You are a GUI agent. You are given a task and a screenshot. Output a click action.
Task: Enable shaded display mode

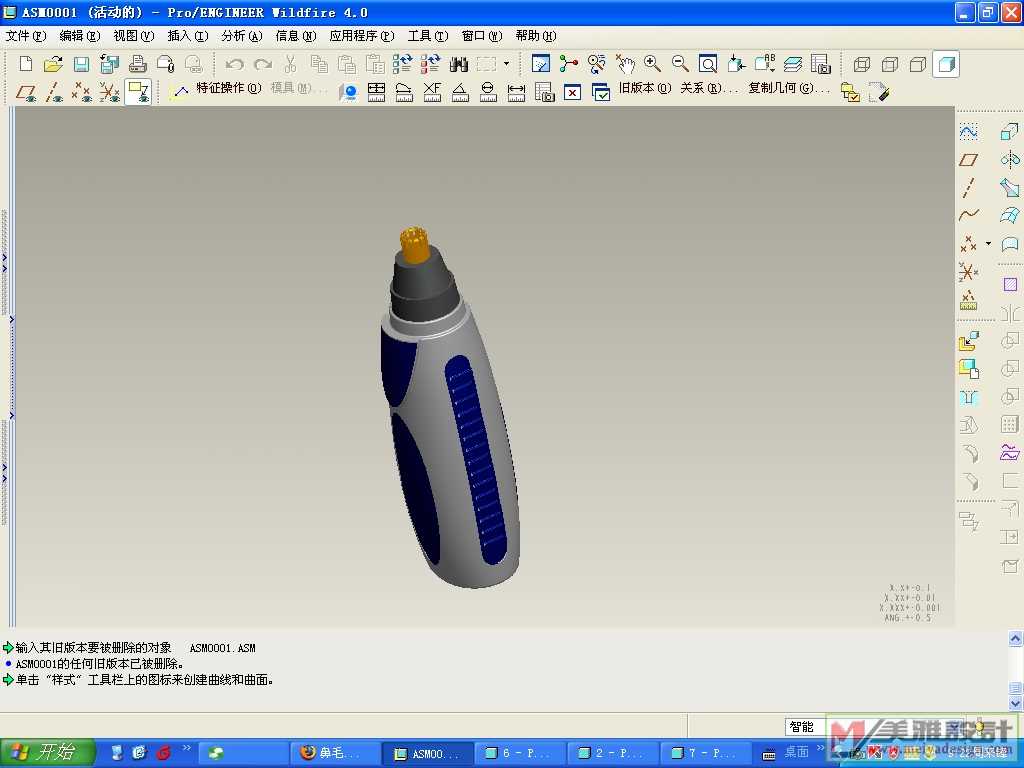pyautogui.click(x=946, y=64)
